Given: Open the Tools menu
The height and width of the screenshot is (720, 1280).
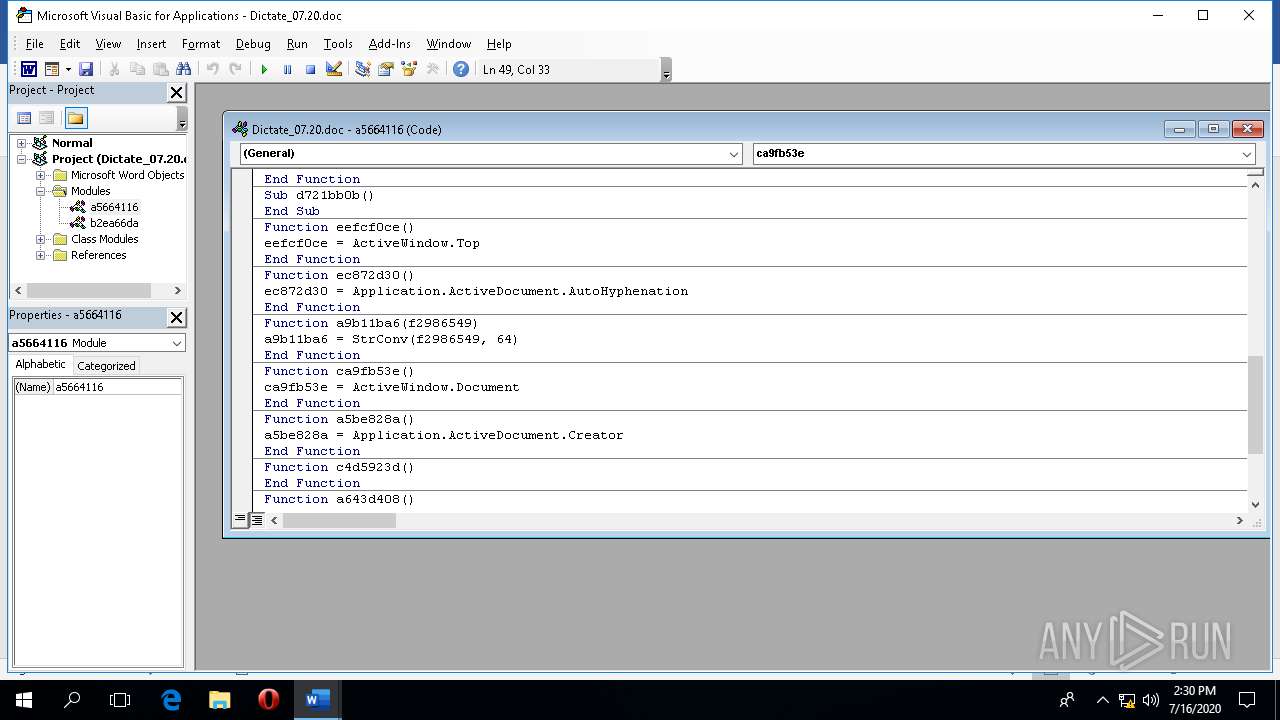Looking at the screenshot, I should [338, 44].
